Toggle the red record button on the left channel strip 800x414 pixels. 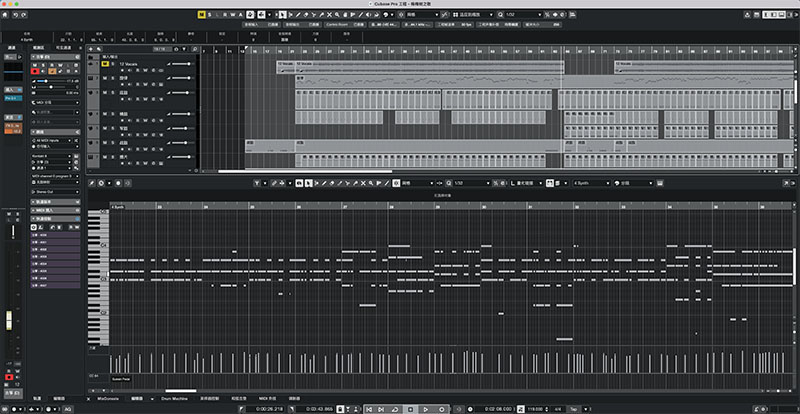(x=8, y=377)
